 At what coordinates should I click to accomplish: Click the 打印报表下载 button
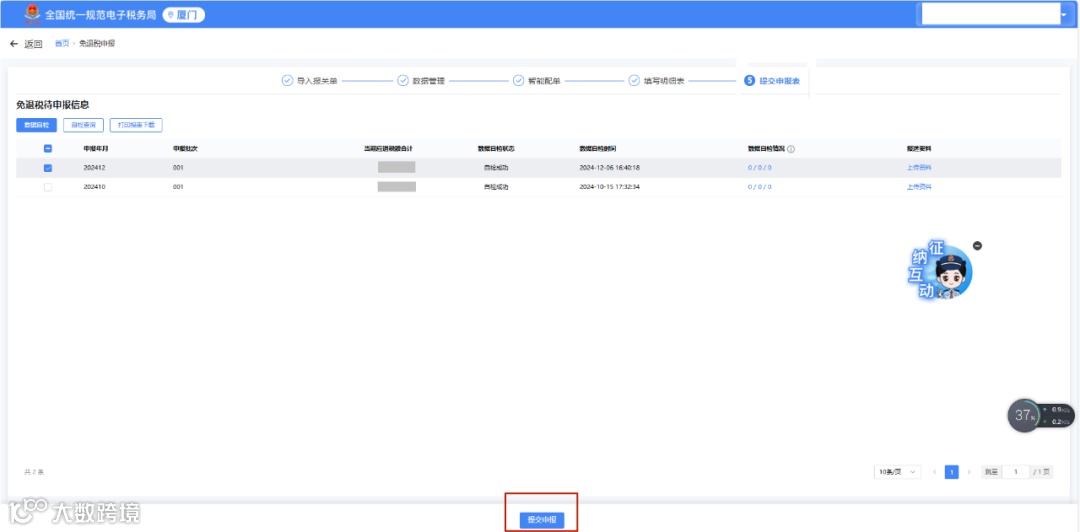coord(136,125)
